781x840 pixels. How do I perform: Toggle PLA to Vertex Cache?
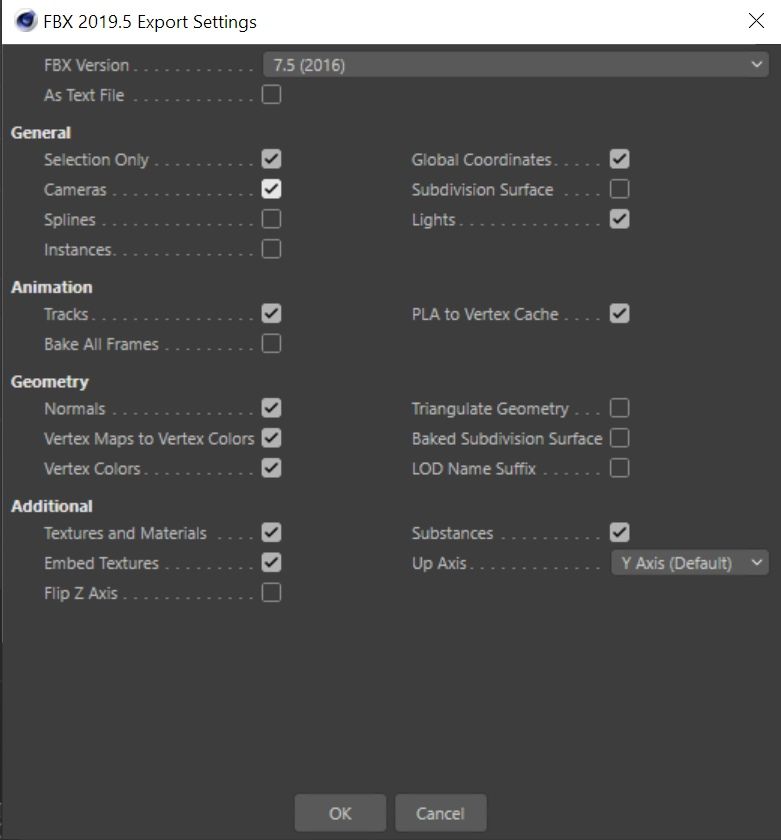click(x=619, y=313)
